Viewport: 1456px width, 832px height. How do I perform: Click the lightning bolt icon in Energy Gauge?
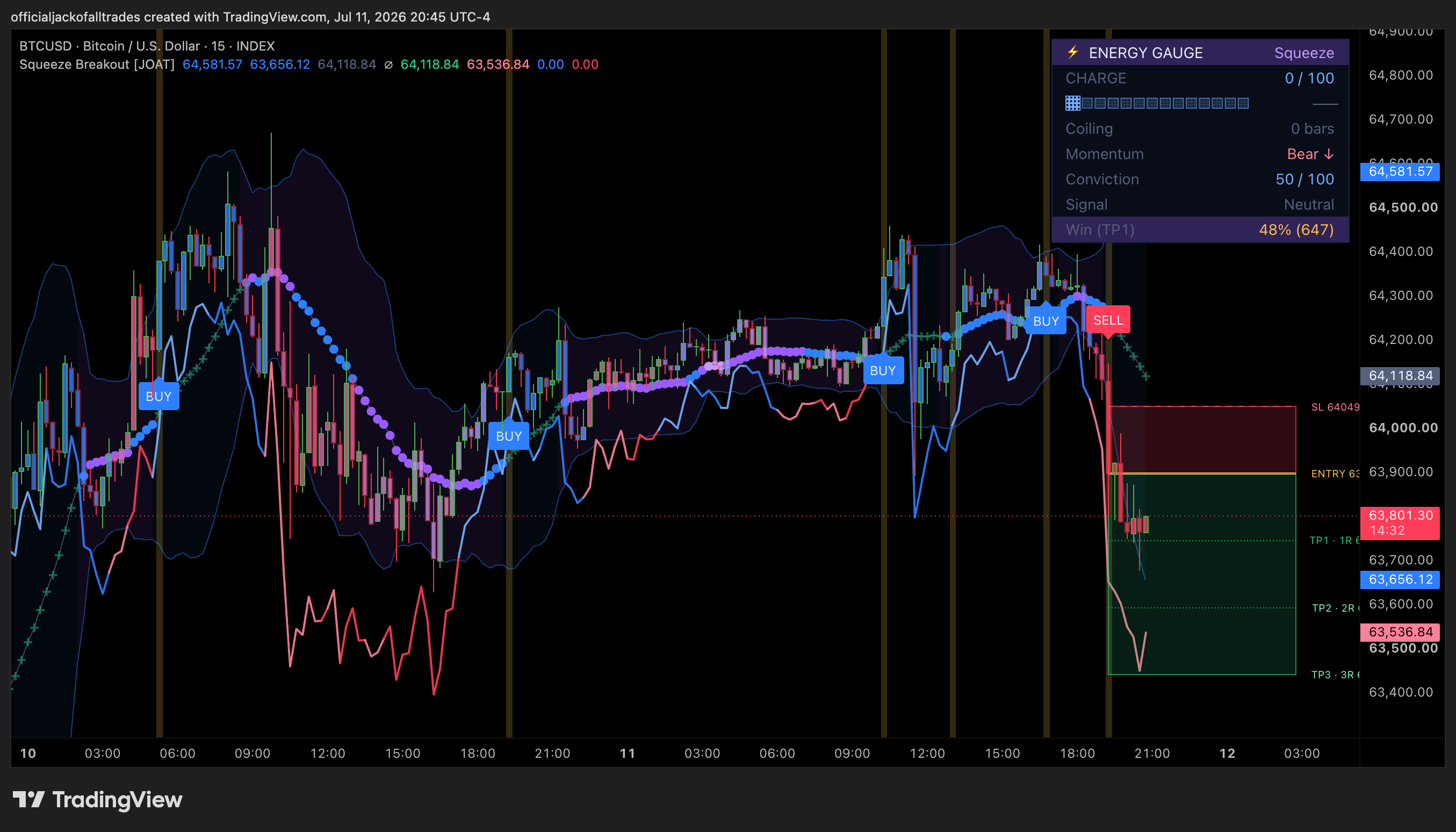pos(1072,53)
